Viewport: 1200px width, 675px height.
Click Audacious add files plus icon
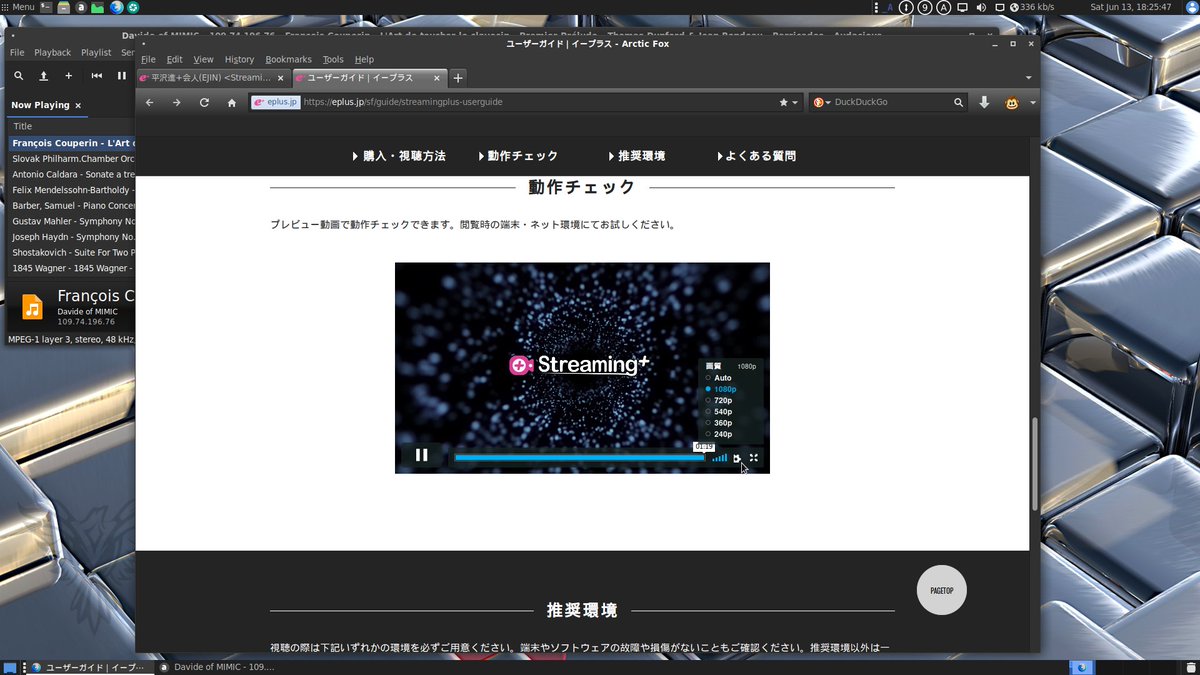(68, 76)
